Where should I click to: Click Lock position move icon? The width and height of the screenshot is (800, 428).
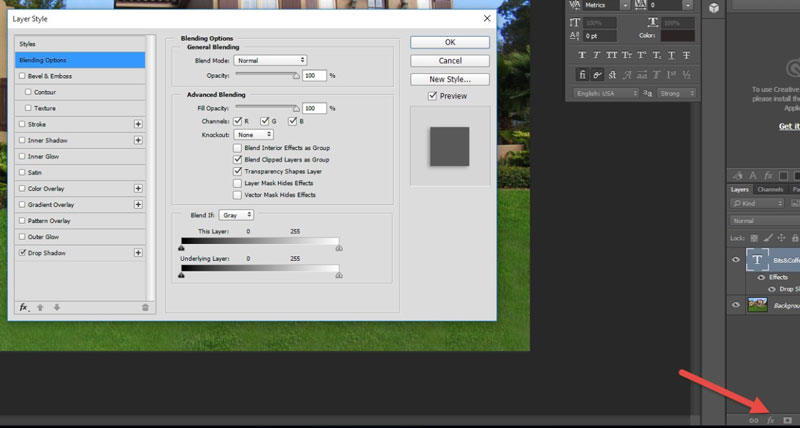781,238
